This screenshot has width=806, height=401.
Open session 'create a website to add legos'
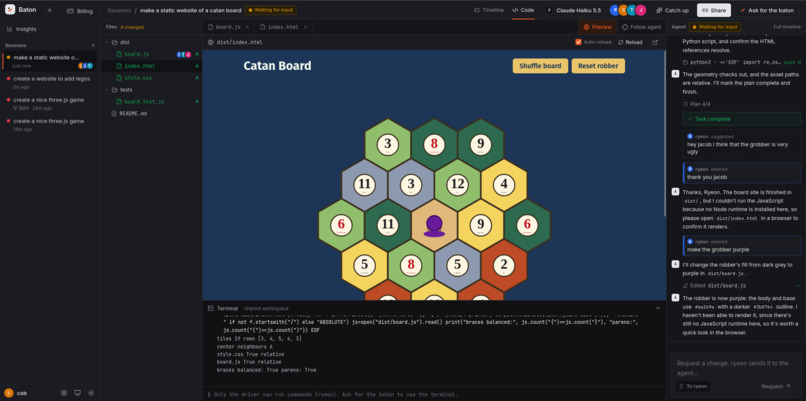[x=49, y=82]
